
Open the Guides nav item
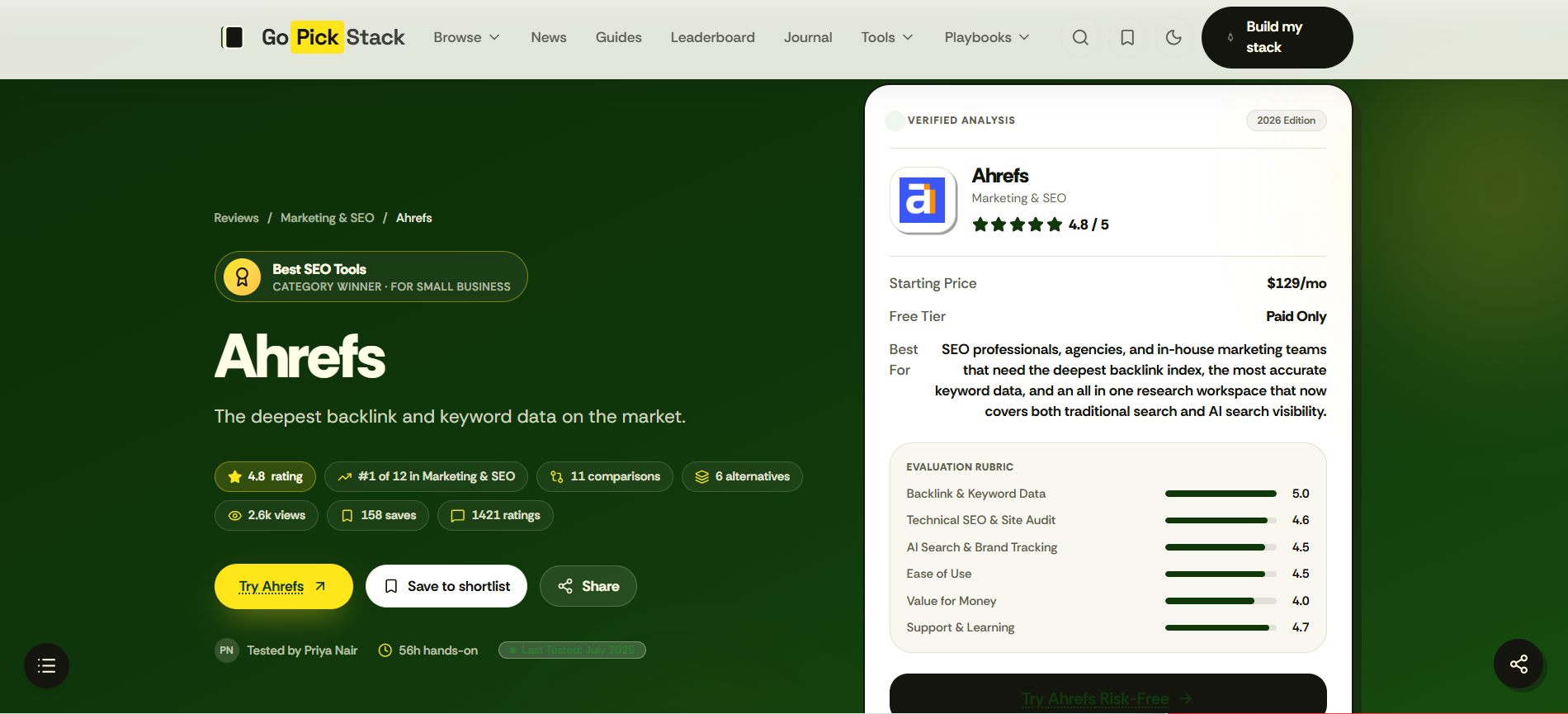(x=619, y=37)
